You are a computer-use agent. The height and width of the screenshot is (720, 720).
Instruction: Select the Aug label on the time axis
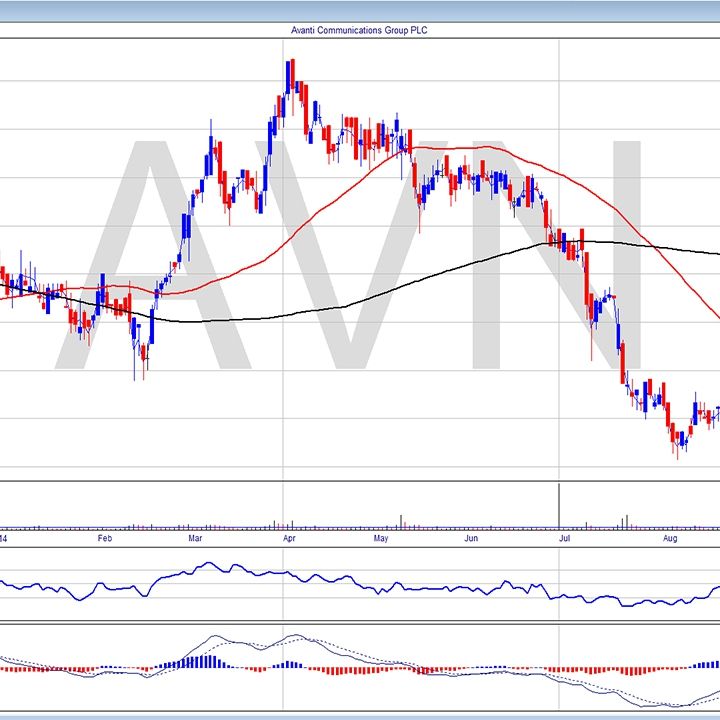point(671,538)
